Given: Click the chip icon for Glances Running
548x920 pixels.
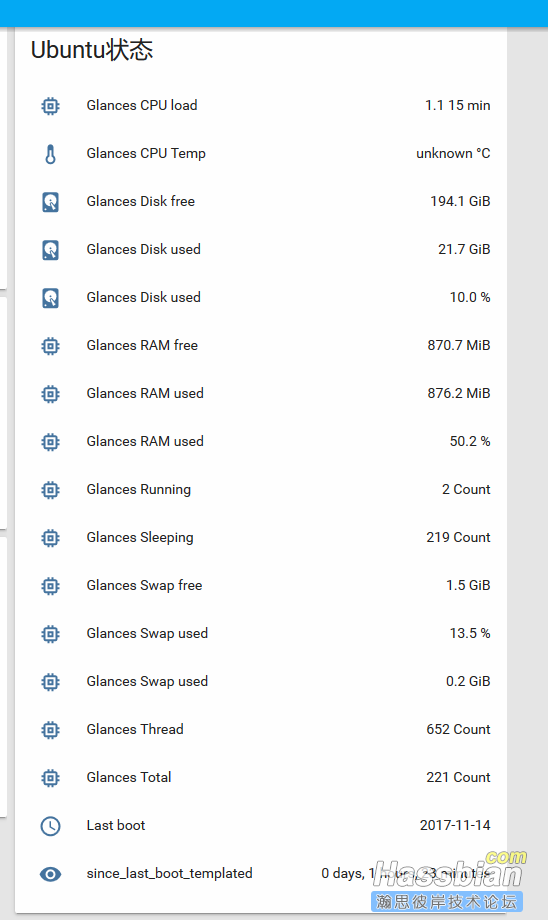Looking at the screenshot, I should [x=50, y=490].
